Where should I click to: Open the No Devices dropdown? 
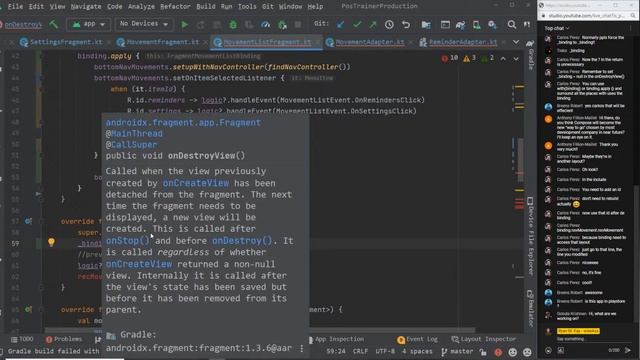144,24
